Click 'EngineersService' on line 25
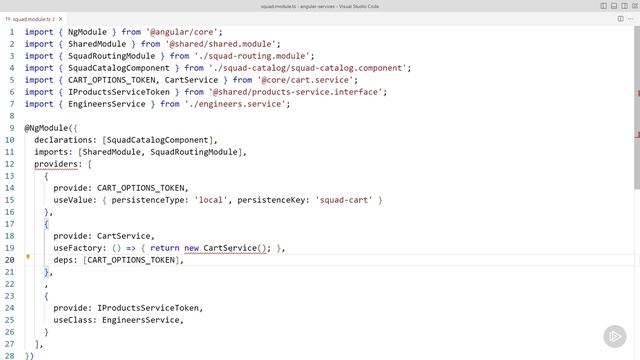The width and height of the screenshot is (640, 360). [140, 320]
